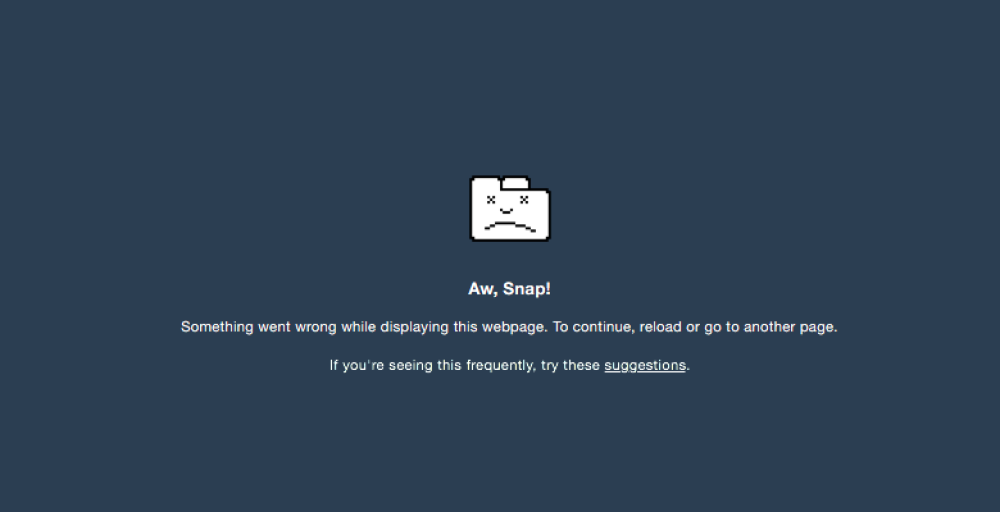Click the left X eye on sad folder

point(491,200)
